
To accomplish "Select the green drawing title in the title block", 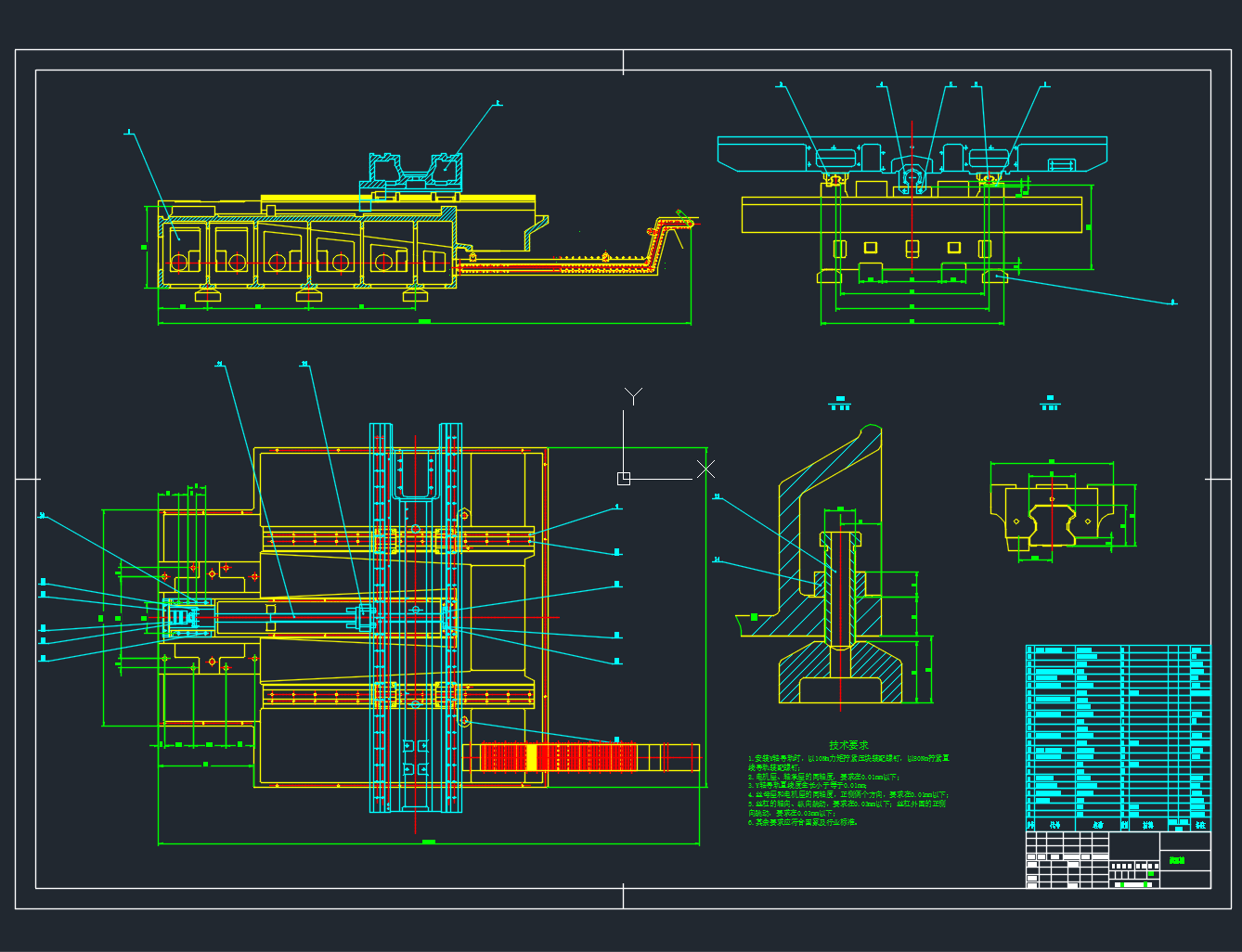I will [1176, 860].
